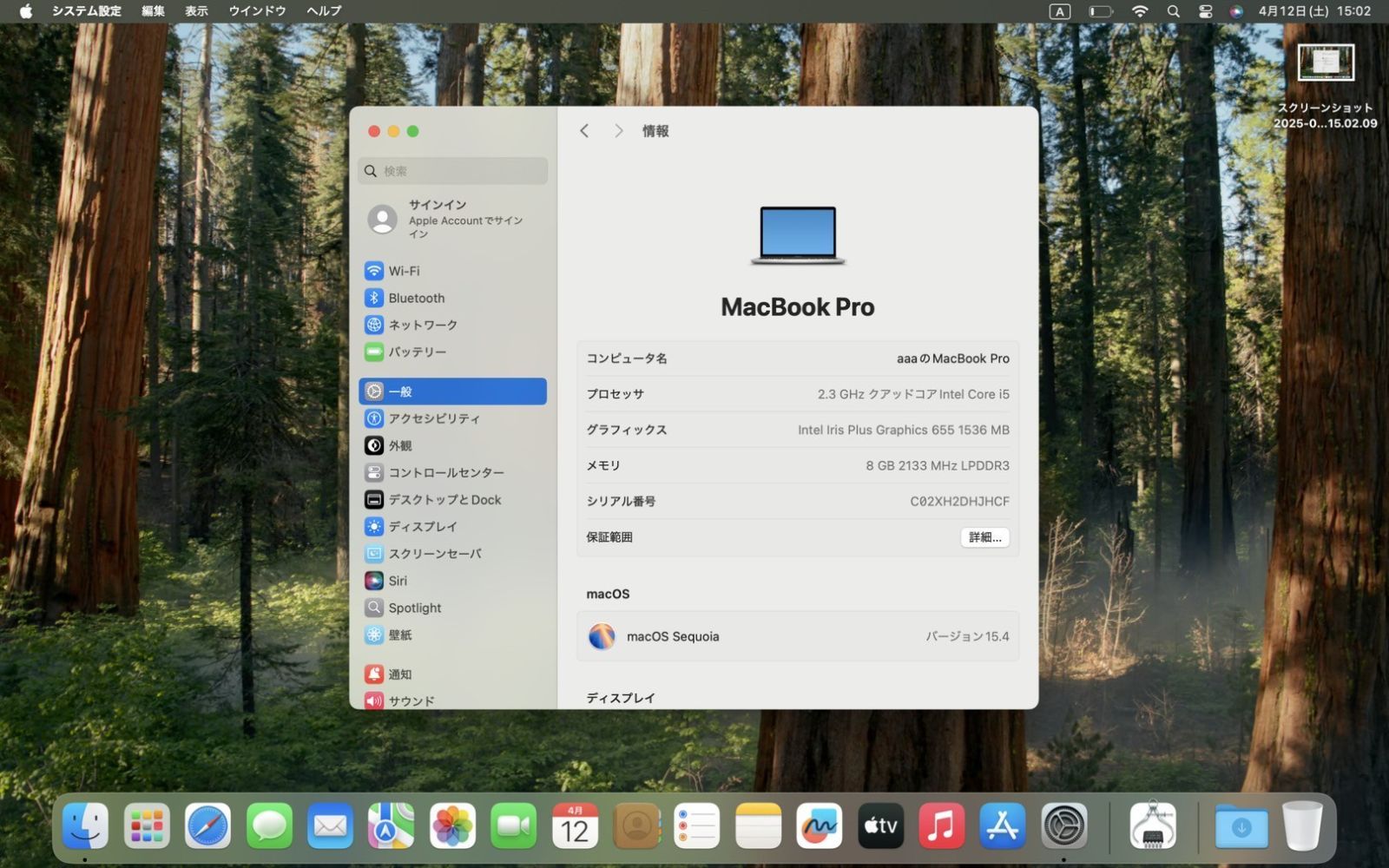Open デスクトップとDock settings
Screen dimensions: 1389x868
point(452,499)
